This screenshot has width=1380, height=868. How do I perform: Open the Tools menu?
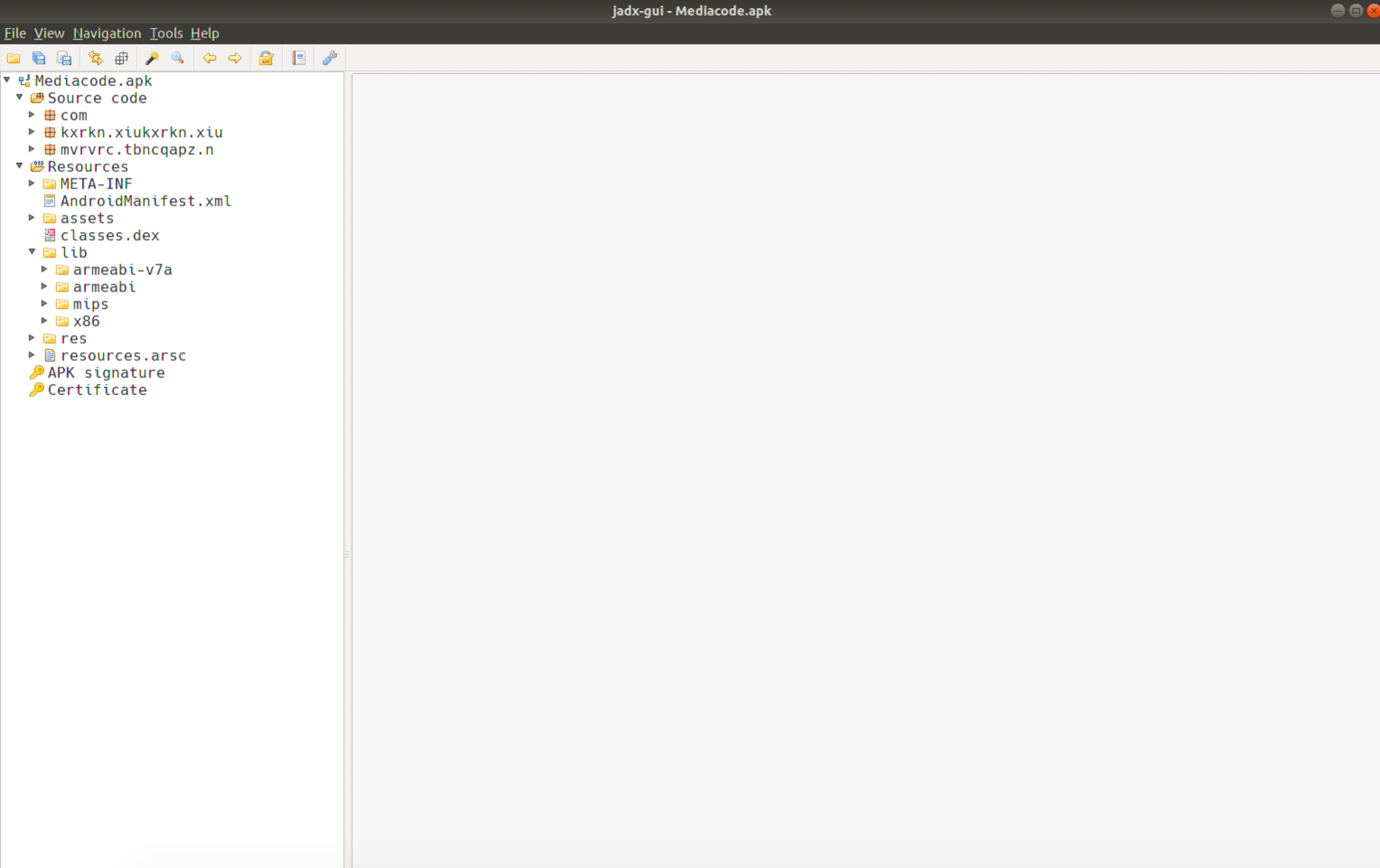coord(166,33)
